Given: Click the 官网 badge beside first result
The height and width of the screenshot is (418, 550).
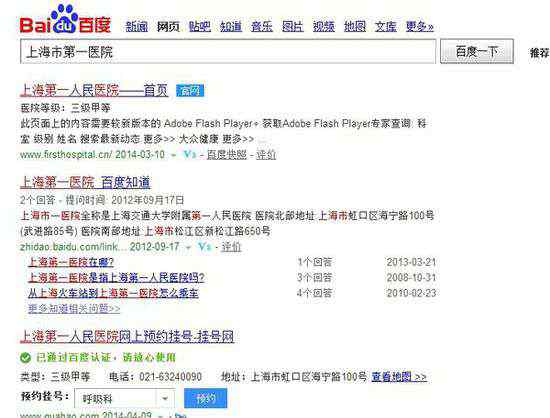Looking at the screenshot, I should tap(190, 91).
